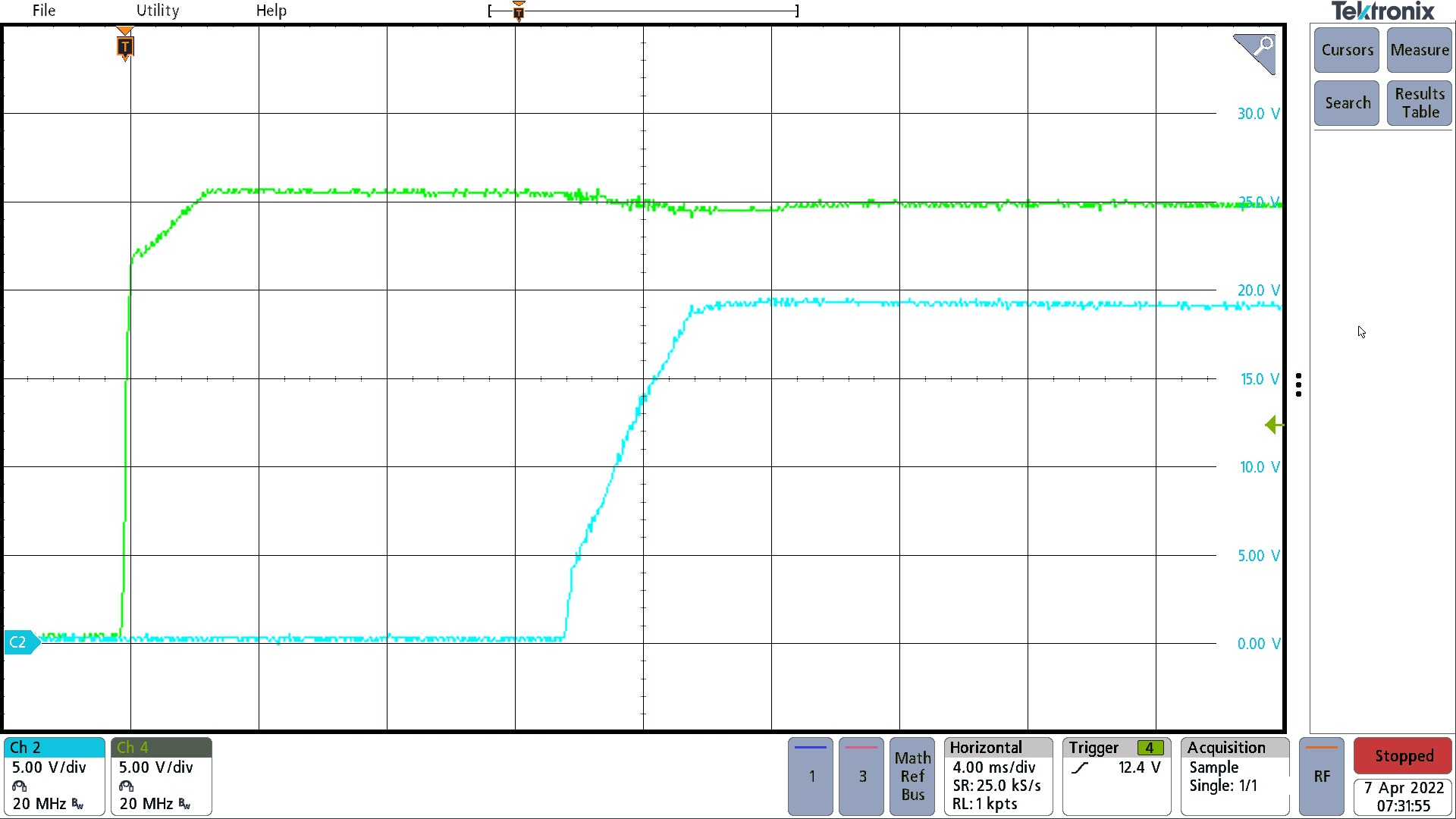Viewport: 1456px width, 819px height.
Task: Click the C2 channel ground reference marker
Action: tap(20, 642)
